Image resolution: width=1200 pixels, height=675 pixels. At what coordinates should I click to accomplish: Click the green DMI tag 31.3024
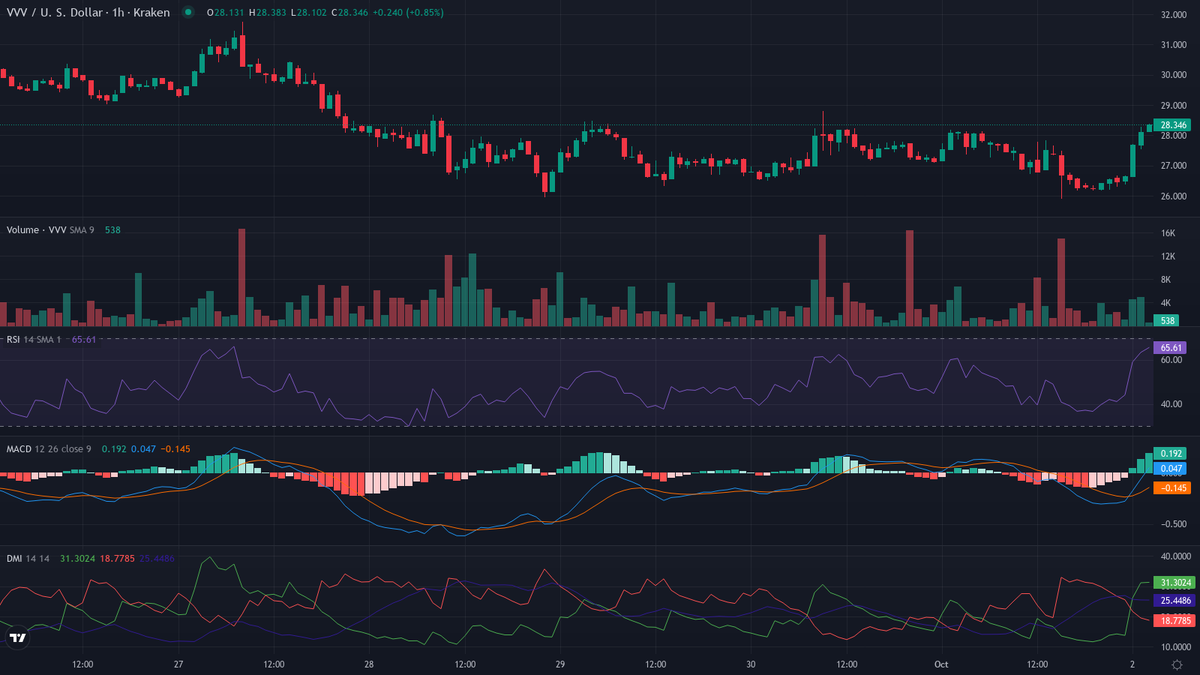[1173, 582]
